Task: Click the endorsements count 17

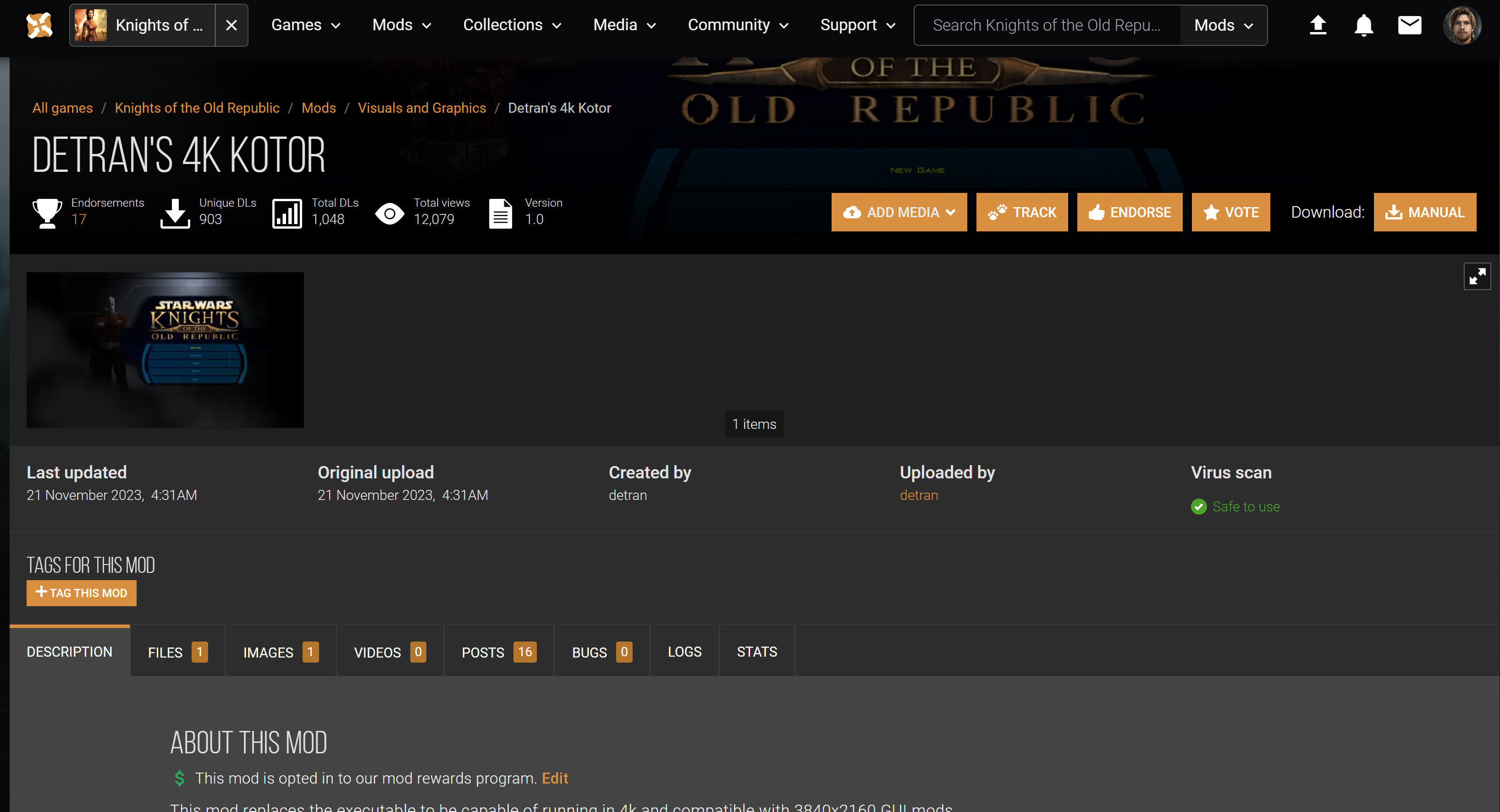Action: (x=78, y=219)
